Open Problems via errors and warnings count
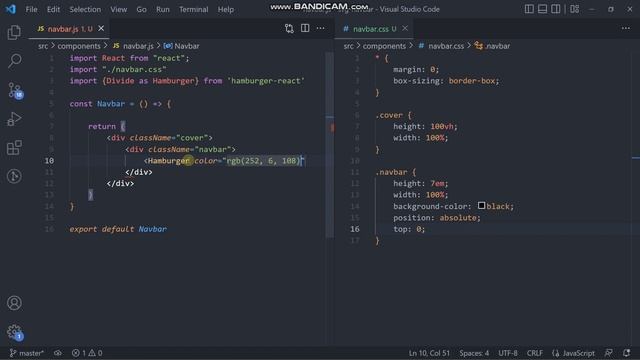This screenshot has height=360, width=640. point(87,353)
